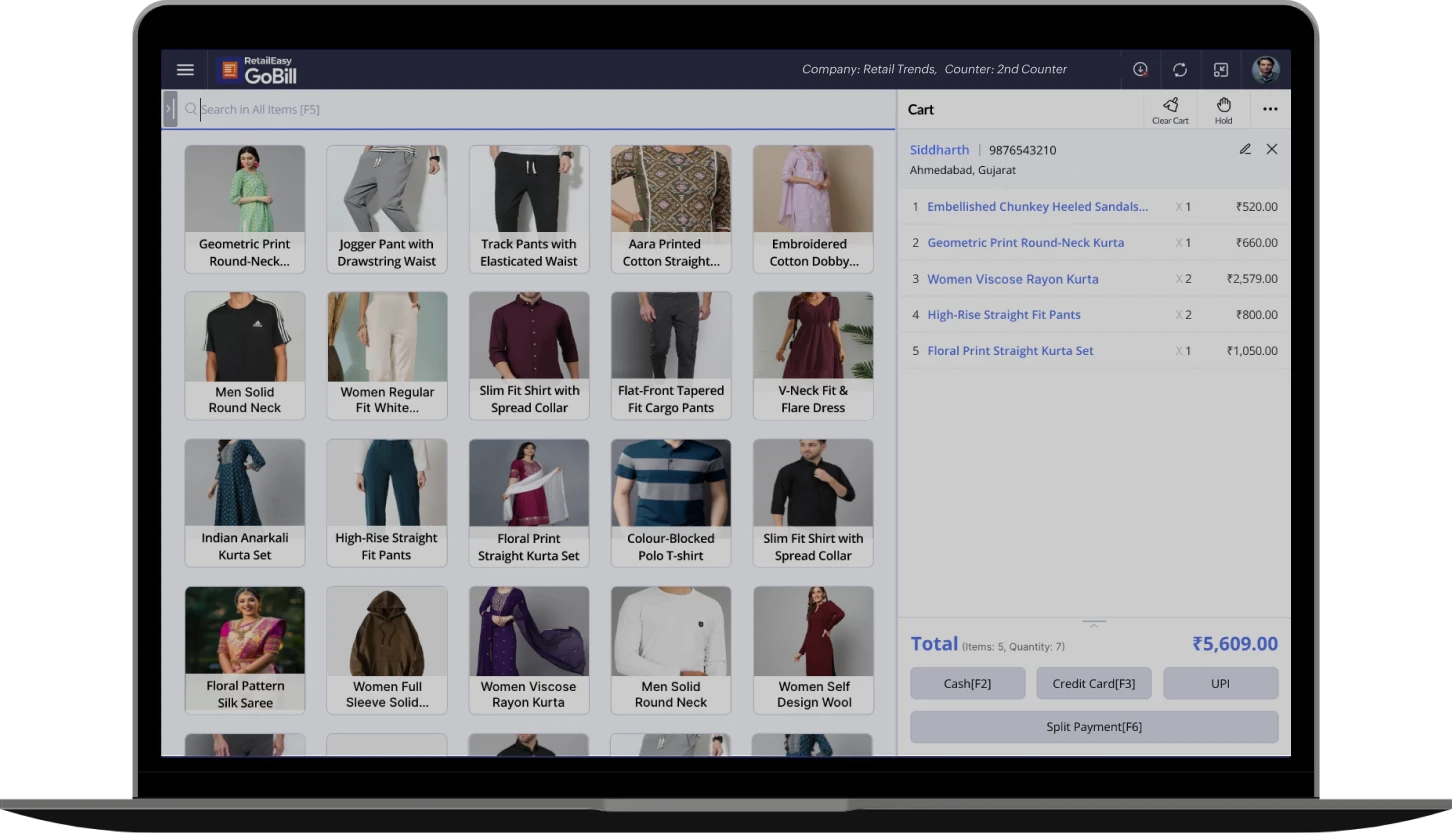Edit customer details via the pencil icon
1452x833 pixels.
coord(1245,148)
